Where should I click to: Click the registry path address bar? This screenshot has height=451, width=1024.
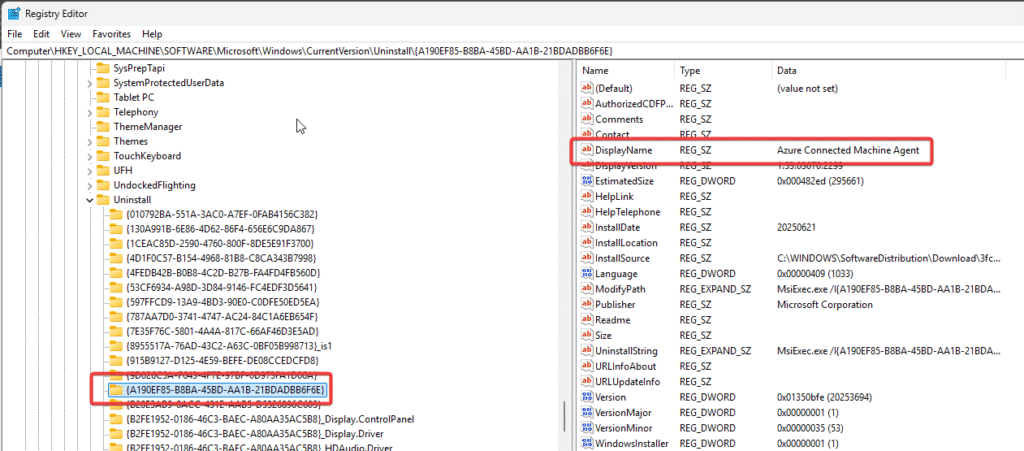512,50
